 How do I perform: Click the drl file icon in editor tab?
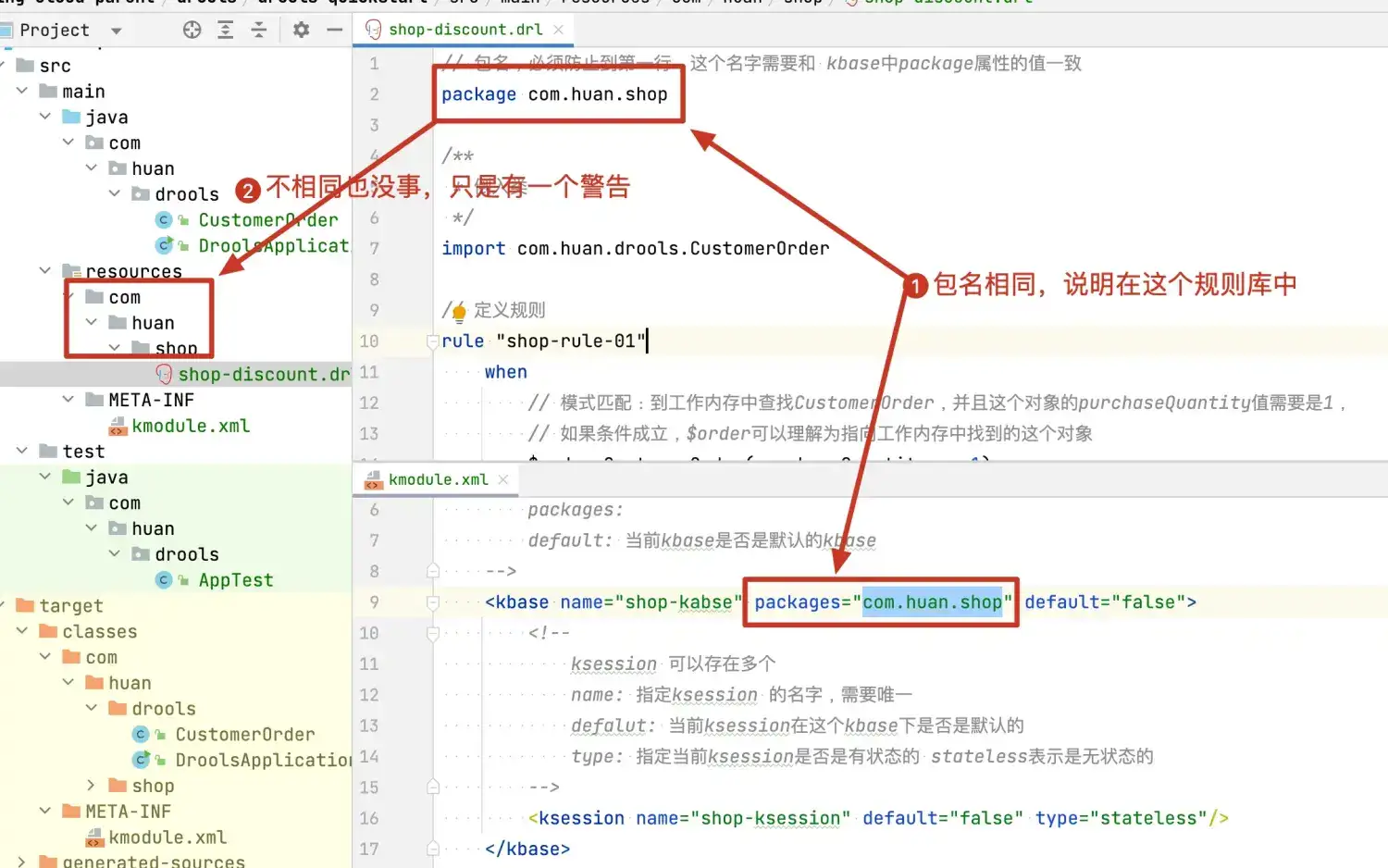click(x=374, y=30)
